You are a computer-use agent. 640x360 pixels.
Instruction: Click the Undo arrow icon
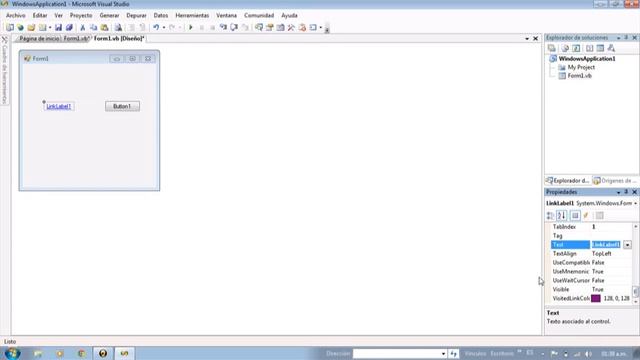pyautogui.click(x=156, y=27)
